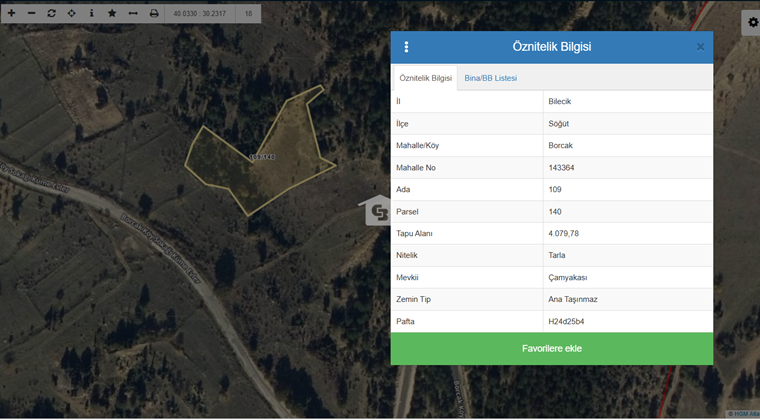The image size is (760, 420).
Task: Open favorites with the star icon
Action: [112, 13]
